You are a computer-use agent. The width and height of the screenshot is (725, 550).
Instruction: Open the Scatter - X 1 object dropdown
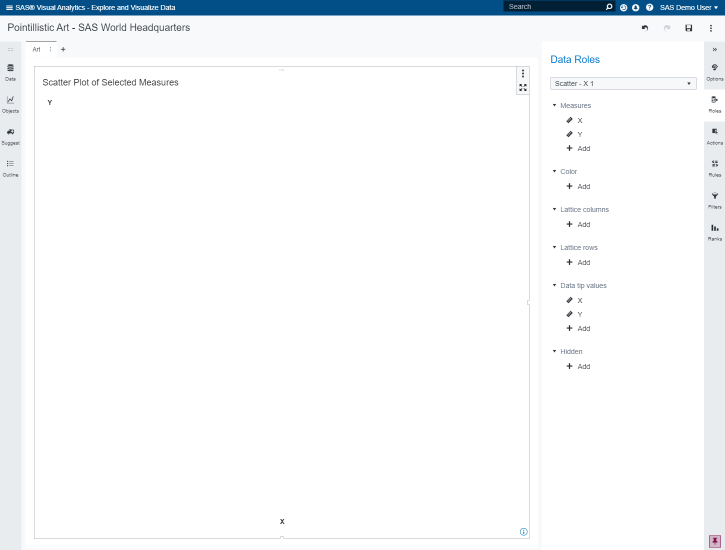pos(623,84)
